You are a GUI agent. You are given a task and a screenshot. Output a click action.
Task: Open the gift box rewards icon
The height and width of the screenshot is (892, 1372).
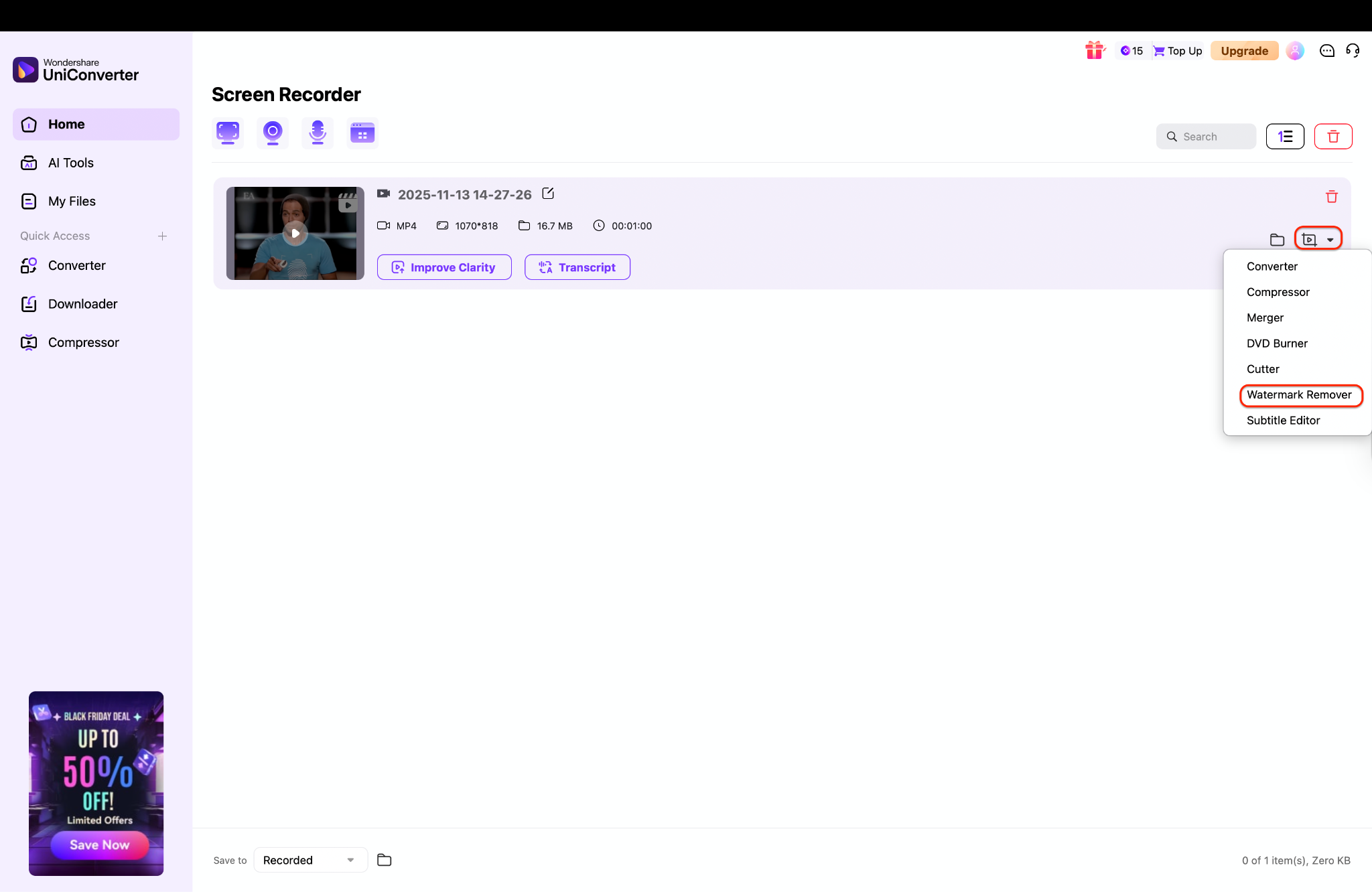1095,50
